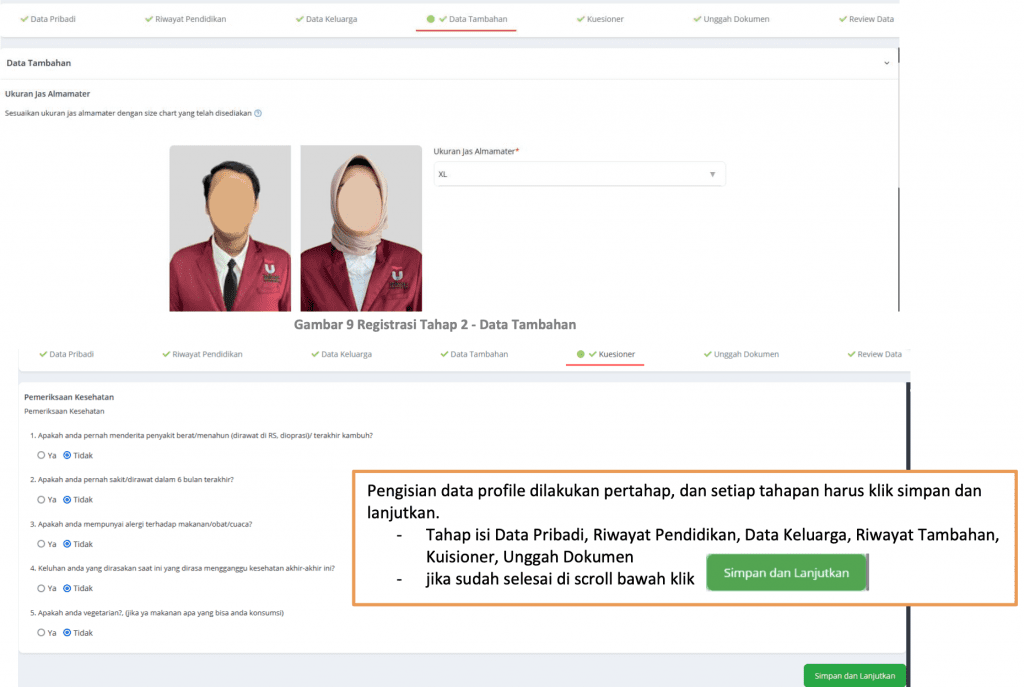Viewport: 1024px width, 687px height.
Task: Choose "Ya" for the allergy question 3
Action: point(41,544)
